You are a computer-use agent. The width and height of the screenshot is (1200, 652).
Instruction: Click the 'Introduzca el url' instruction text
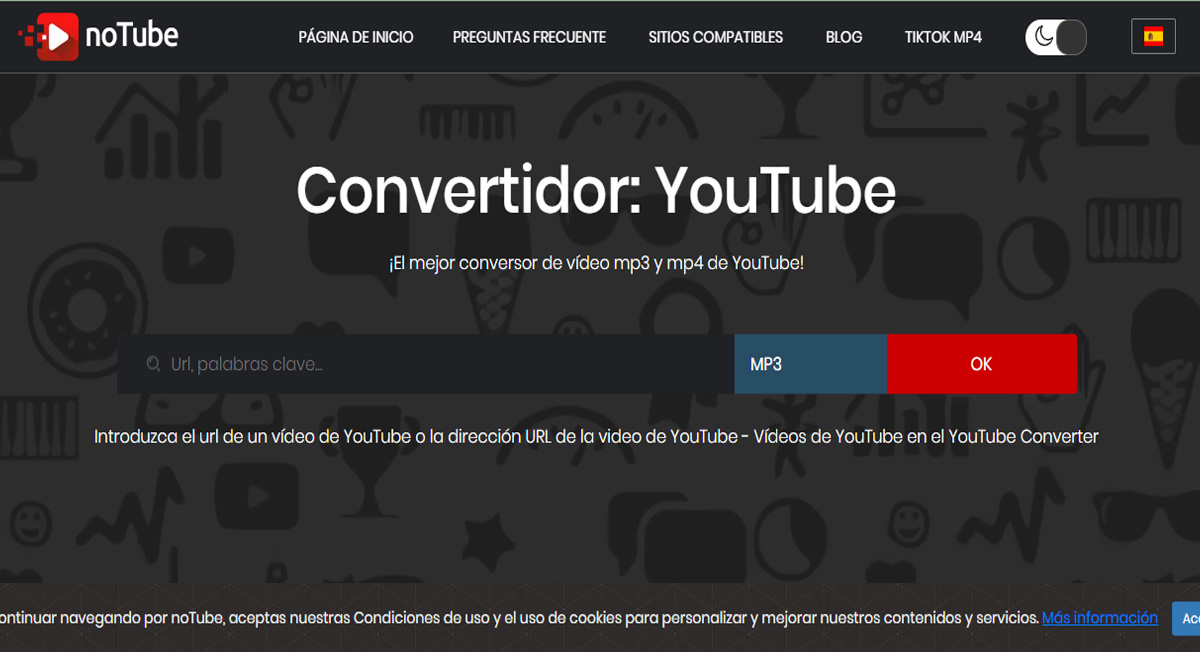596,436
